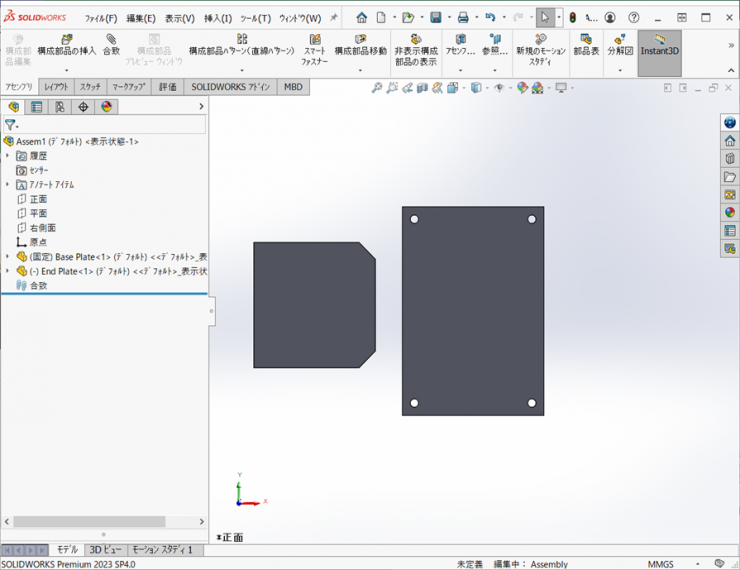Pin the menu bar with pushpin icon
The height and width of the screenshot is (570, 740).
pos(334,18)
